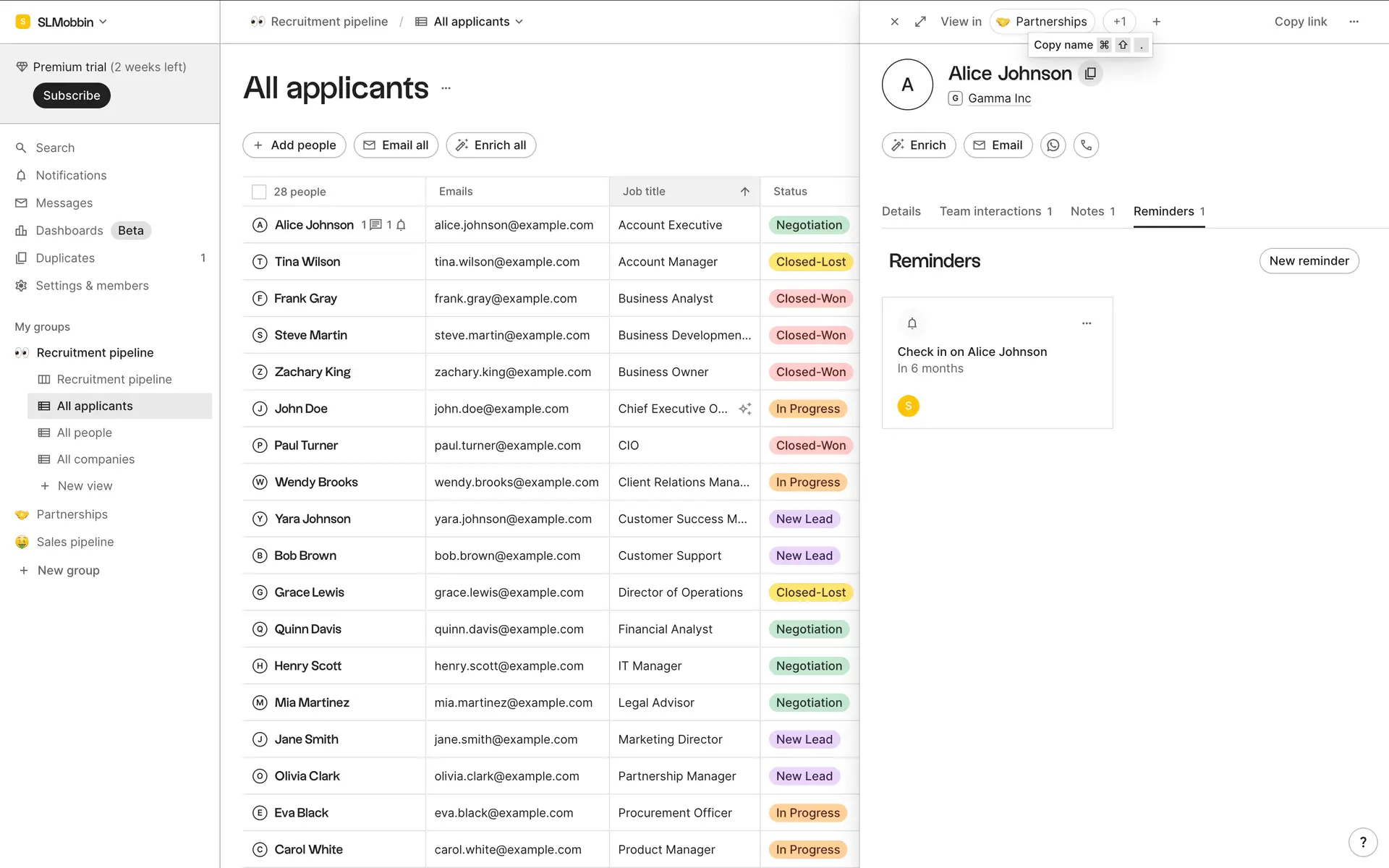Click the New reminder button
This screenshot has height=868, width=1389.
[x=1308, y=260]
